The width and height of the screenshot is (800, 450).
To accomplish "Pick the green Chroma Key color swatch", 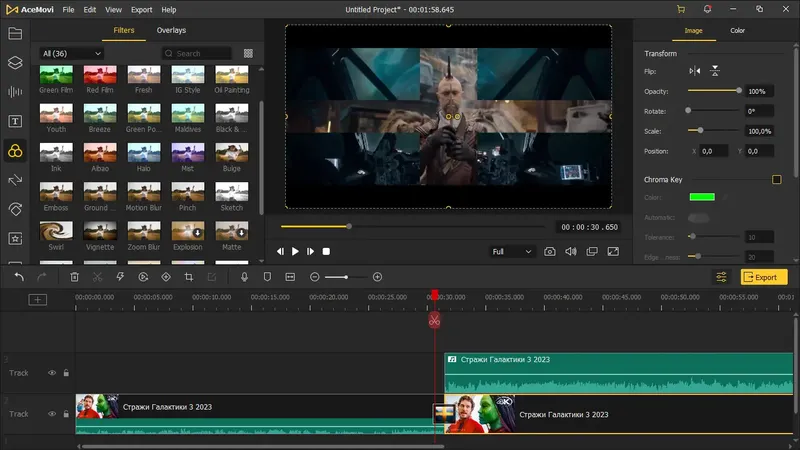I will pyautogui.click(x=701, y=197).
